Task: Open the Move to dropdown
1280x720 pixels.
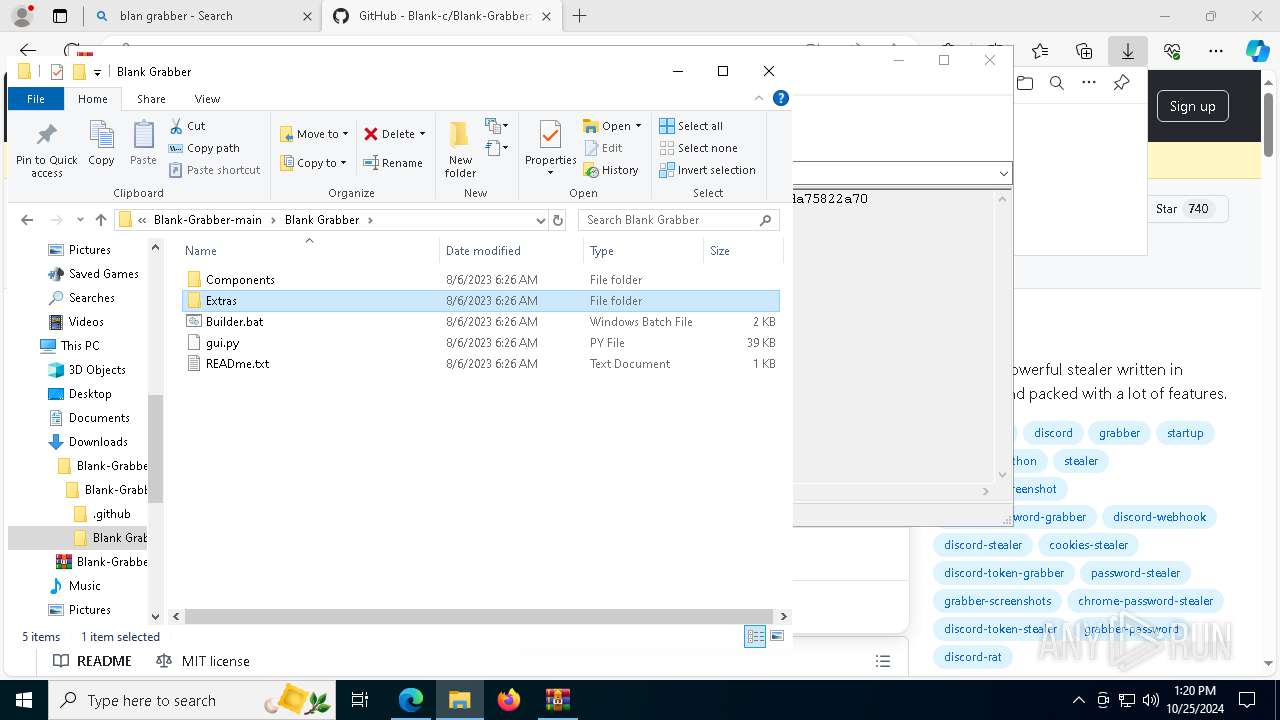Action: pos(315,134)
